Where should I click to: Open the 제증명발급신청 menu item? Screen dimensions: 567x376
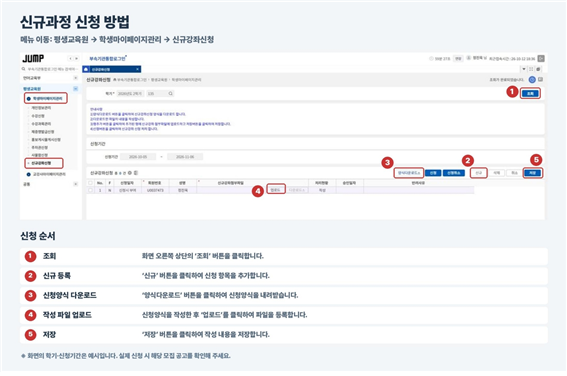pos(43,132)
